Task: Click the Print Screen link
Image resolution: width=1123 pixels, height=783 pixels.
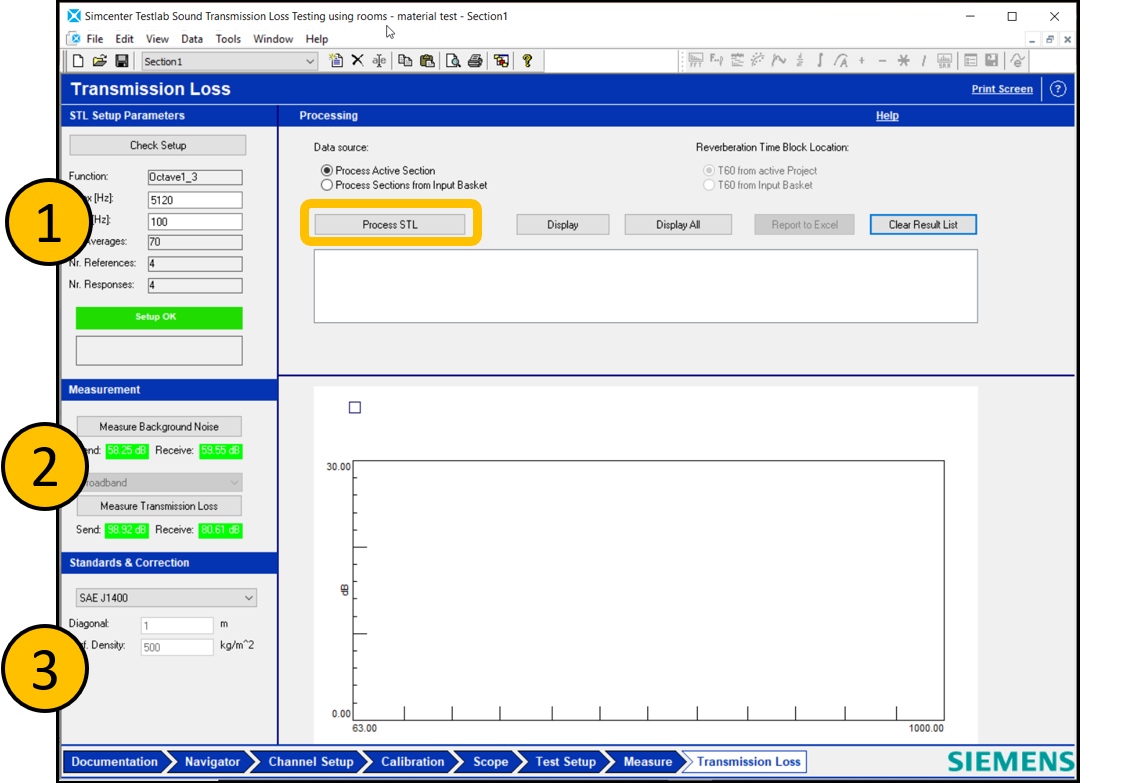Action: (x=1002, y=89)
